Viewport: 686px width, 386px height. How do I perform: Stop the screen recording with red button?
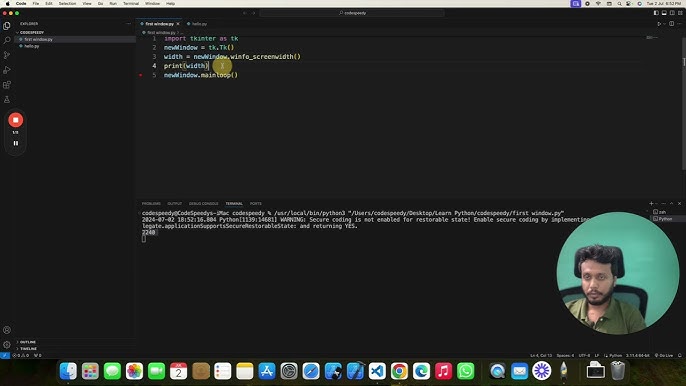point(16,120)
